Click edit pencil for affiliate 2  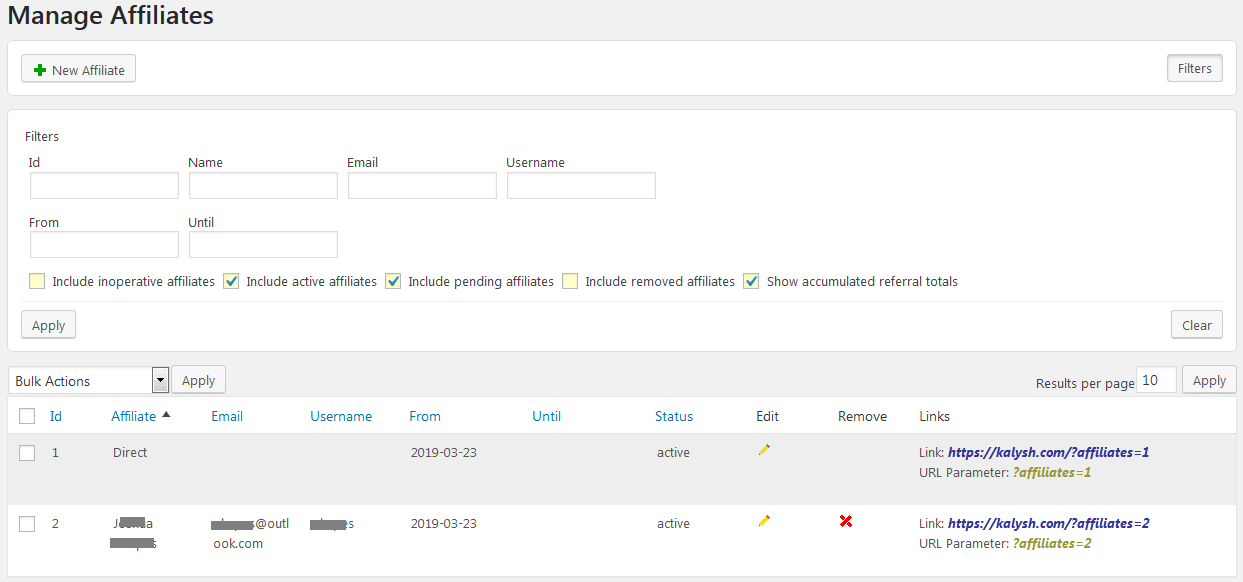pyautogui.click(x=764, y=521)
